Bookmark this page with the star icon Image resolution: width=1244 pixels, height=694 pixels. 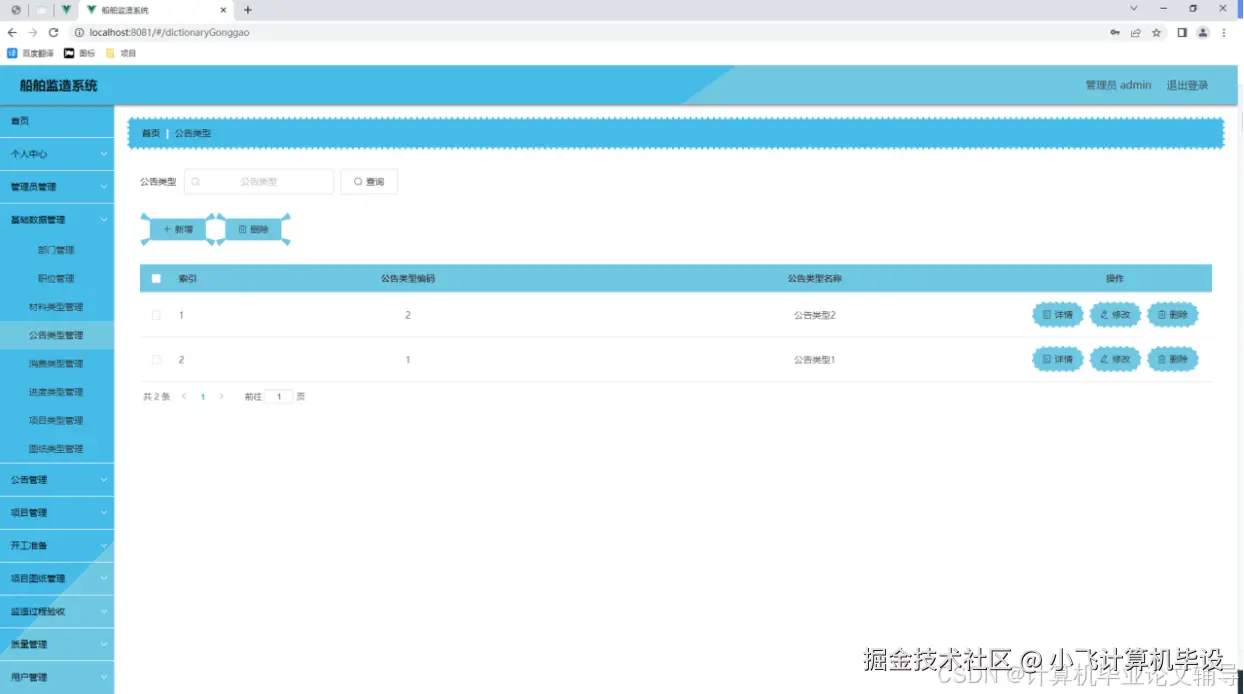[x=1157, y=32]
